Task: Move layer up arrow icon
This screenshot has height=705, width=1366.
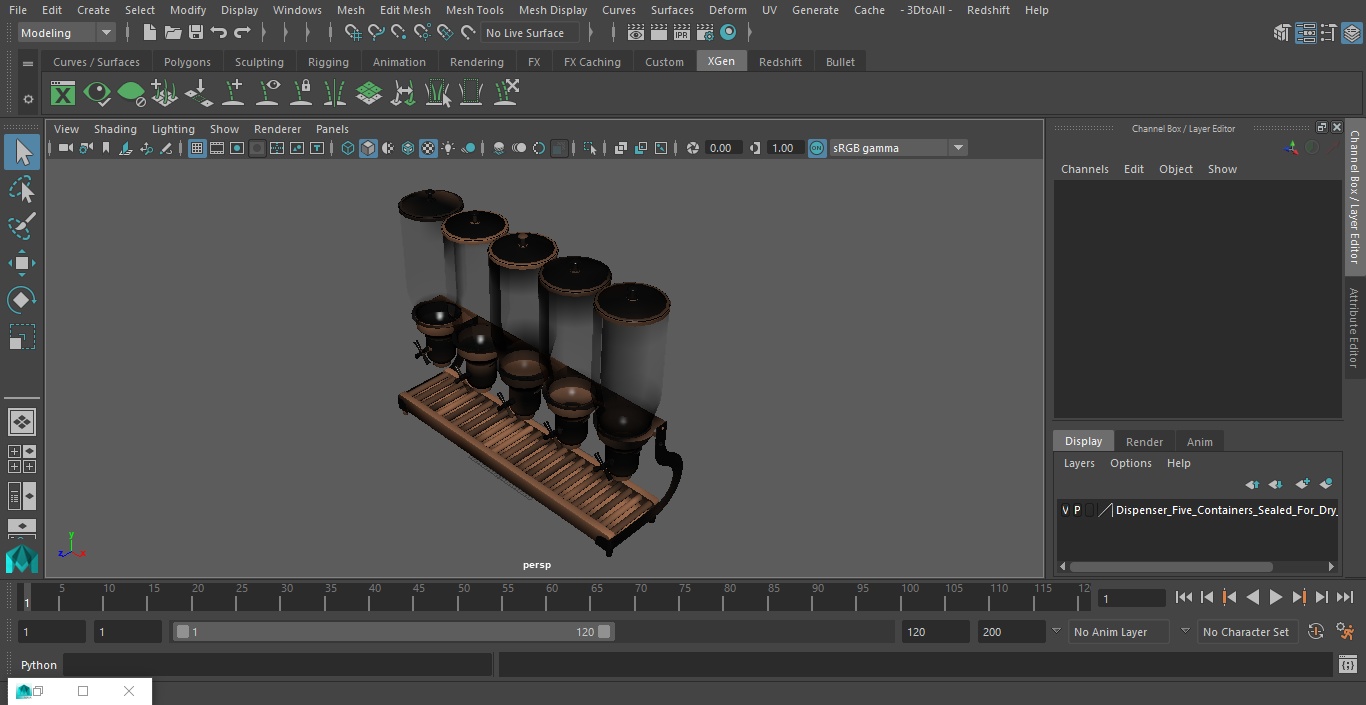Action: pos(1252,484)
